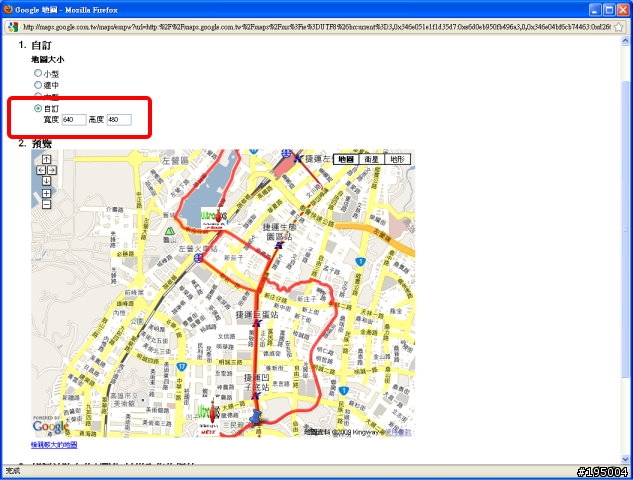Click the 高雄市立美術館 label on map
The width and height of the screenshot is (633, 480).
[126, 399]
